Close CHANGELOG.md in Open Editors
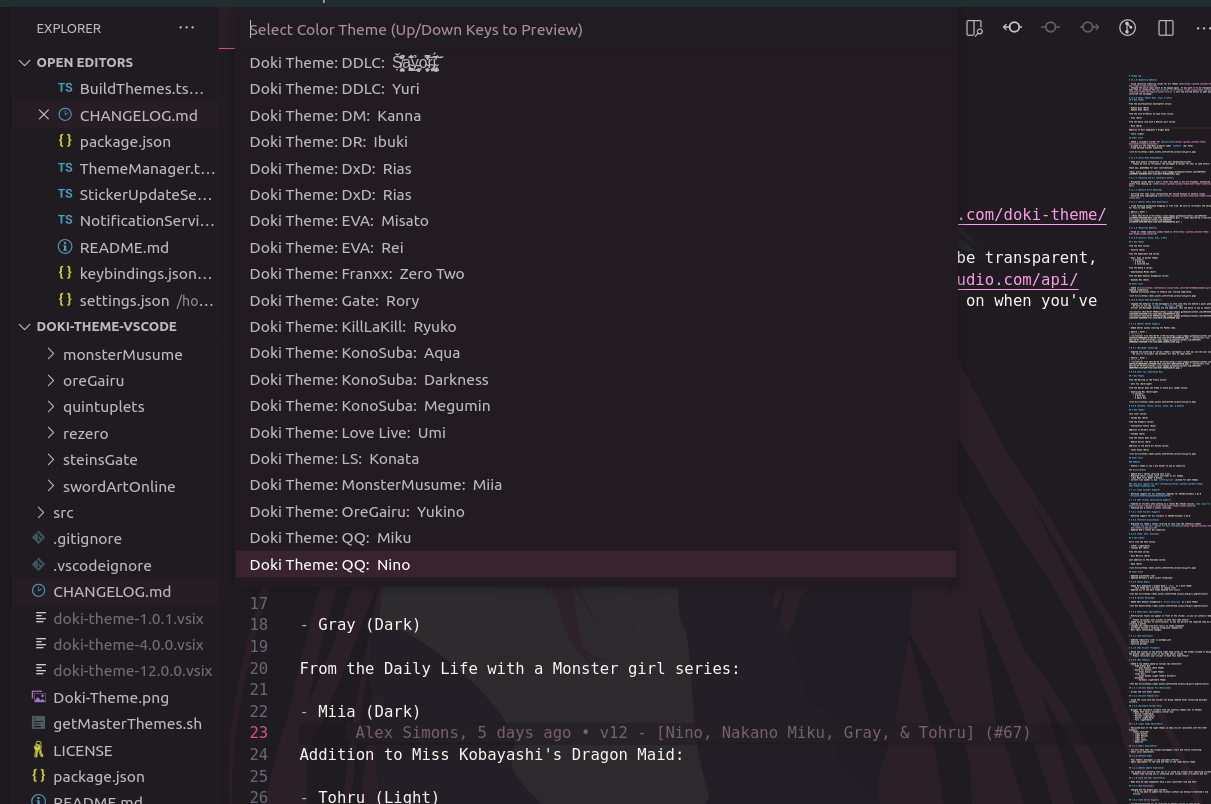 (x=43, y=115)
